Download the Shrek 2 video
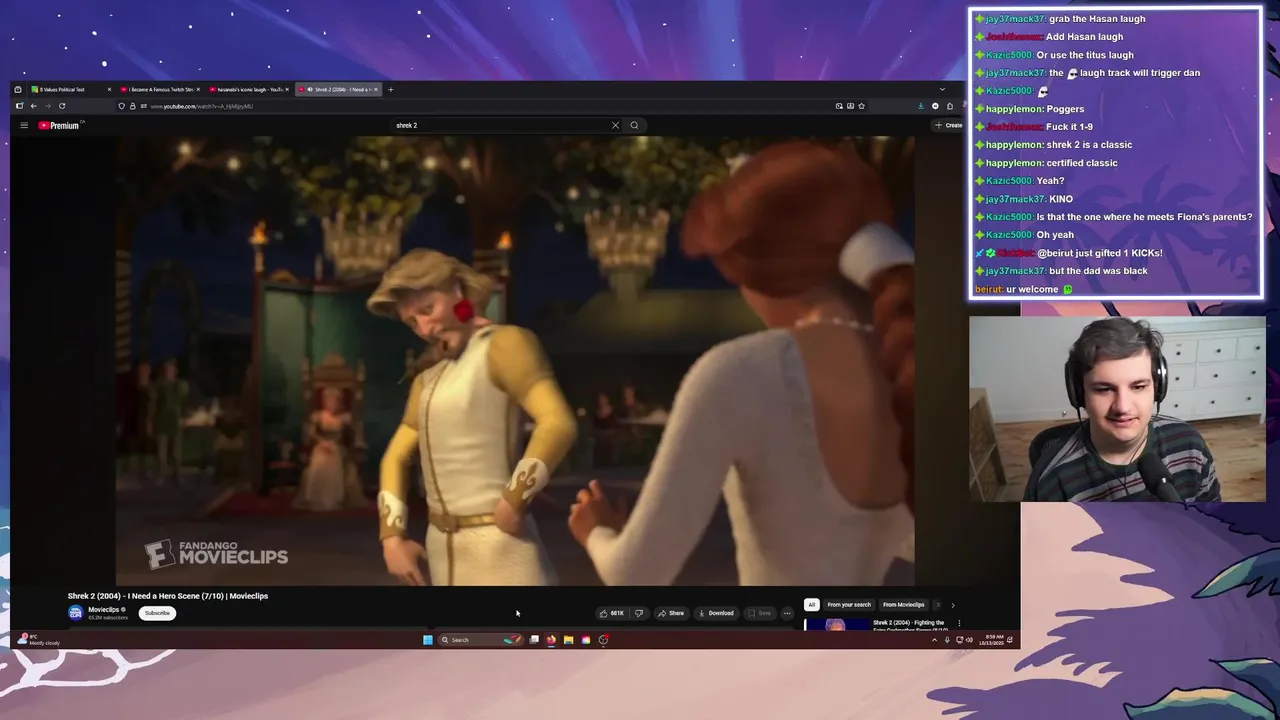The image size is (1280, 720). [716, 613]
